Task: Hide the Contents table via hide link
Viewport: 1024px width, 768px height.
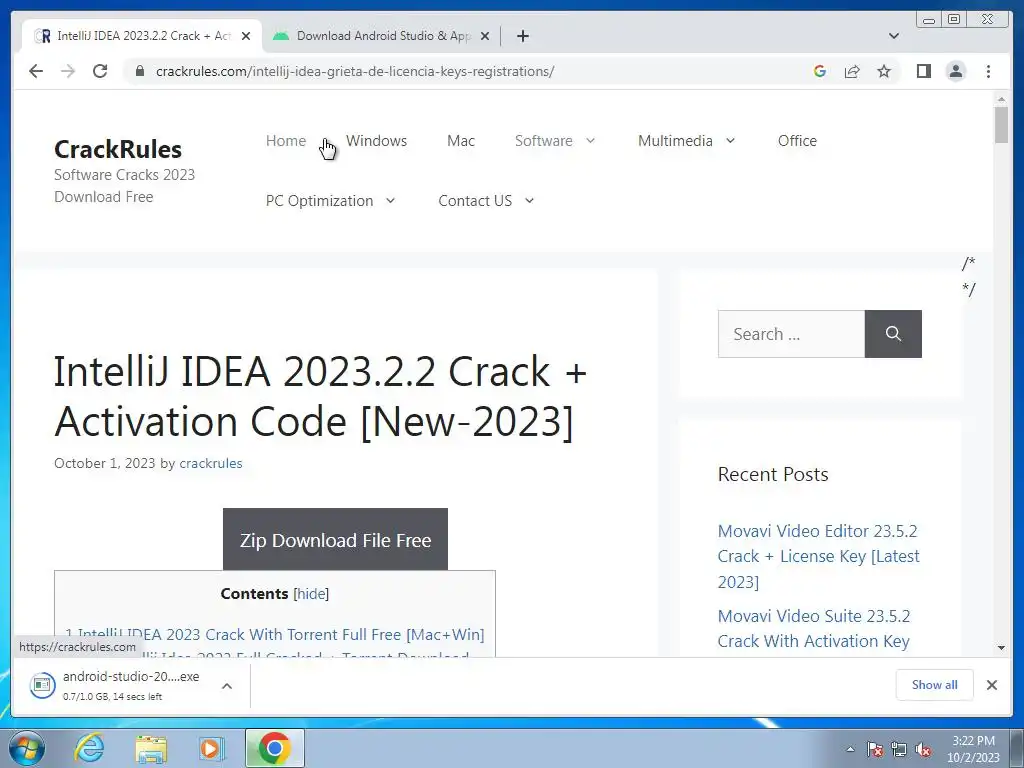Action: click(311, 594)
